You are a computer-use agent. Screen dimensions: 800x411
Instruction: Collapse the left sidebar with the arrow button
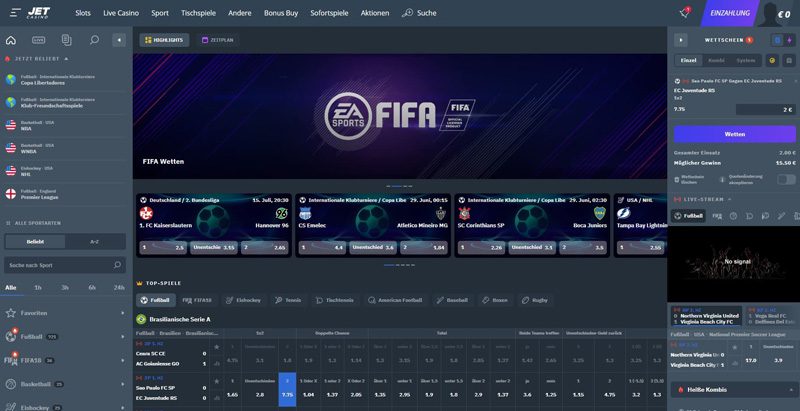tap(119, 40)
